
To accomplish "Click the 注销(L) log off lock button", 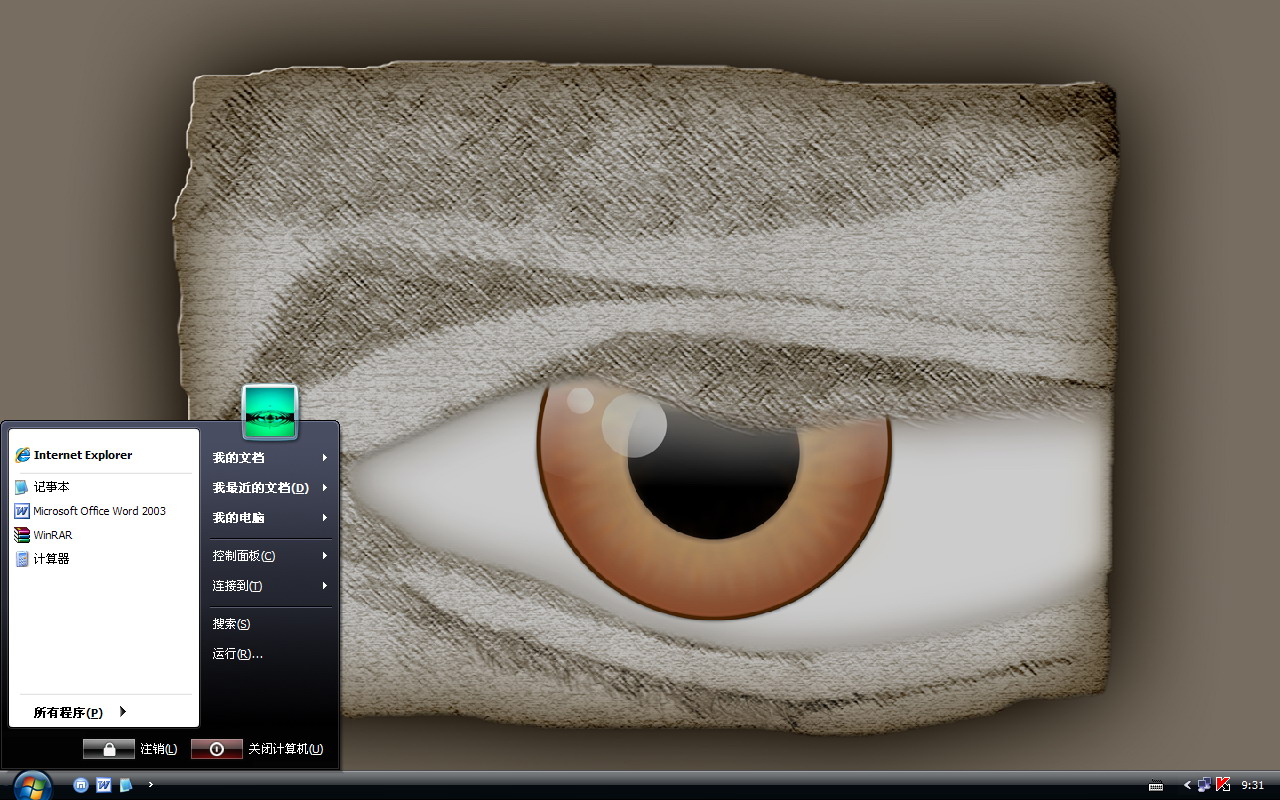I will point(109,749).
